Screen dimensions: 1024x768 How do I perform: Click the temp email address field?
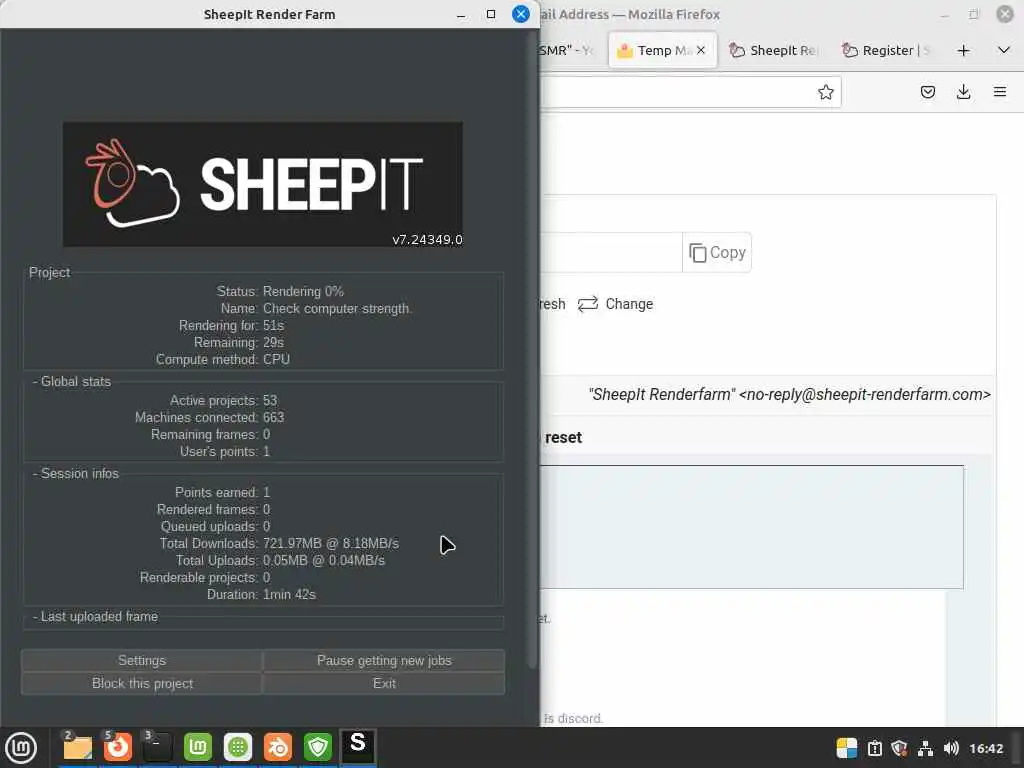pos(611,252)
